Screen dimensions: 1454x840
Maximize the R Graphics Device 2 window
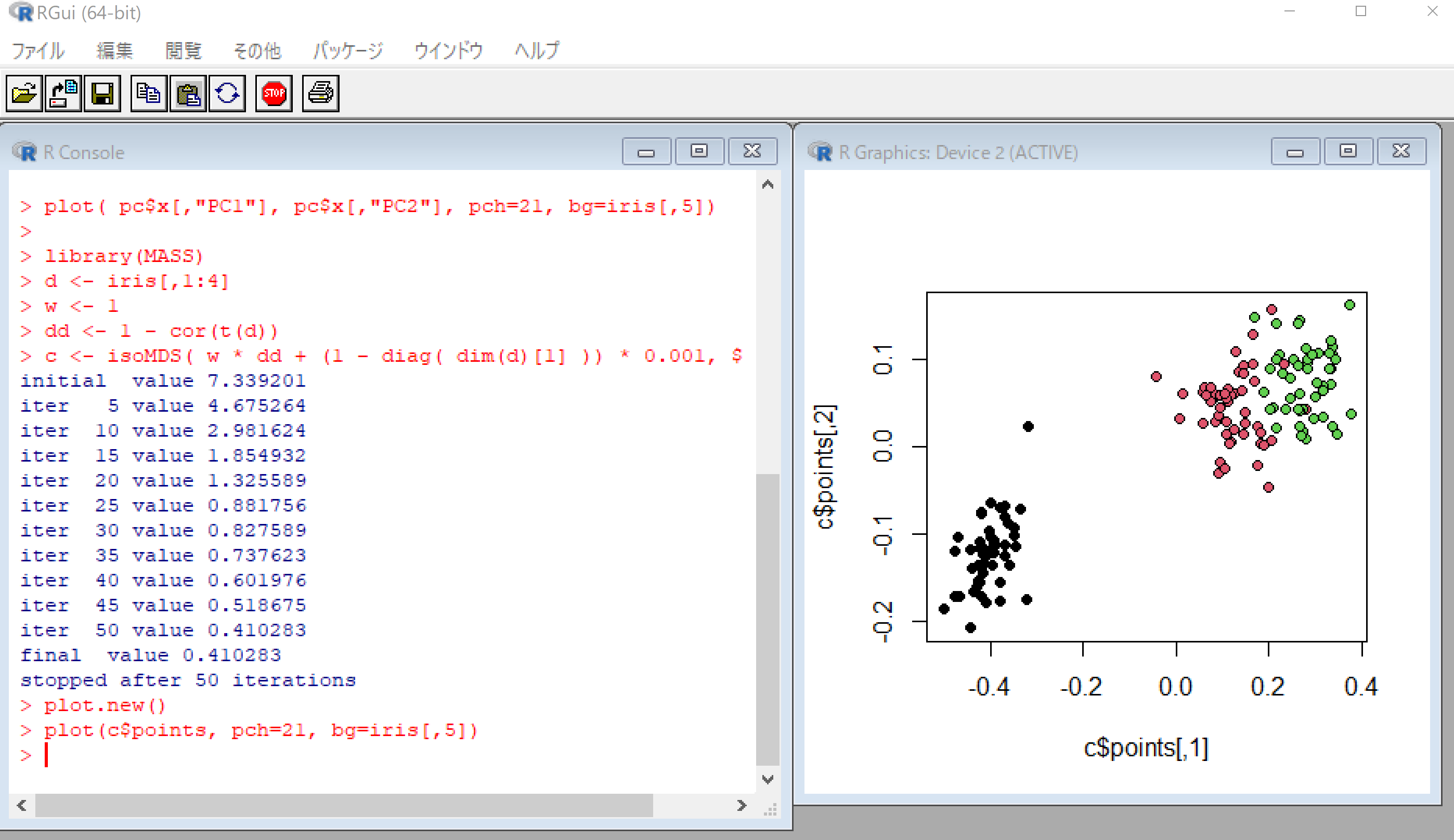[1348, 152]
